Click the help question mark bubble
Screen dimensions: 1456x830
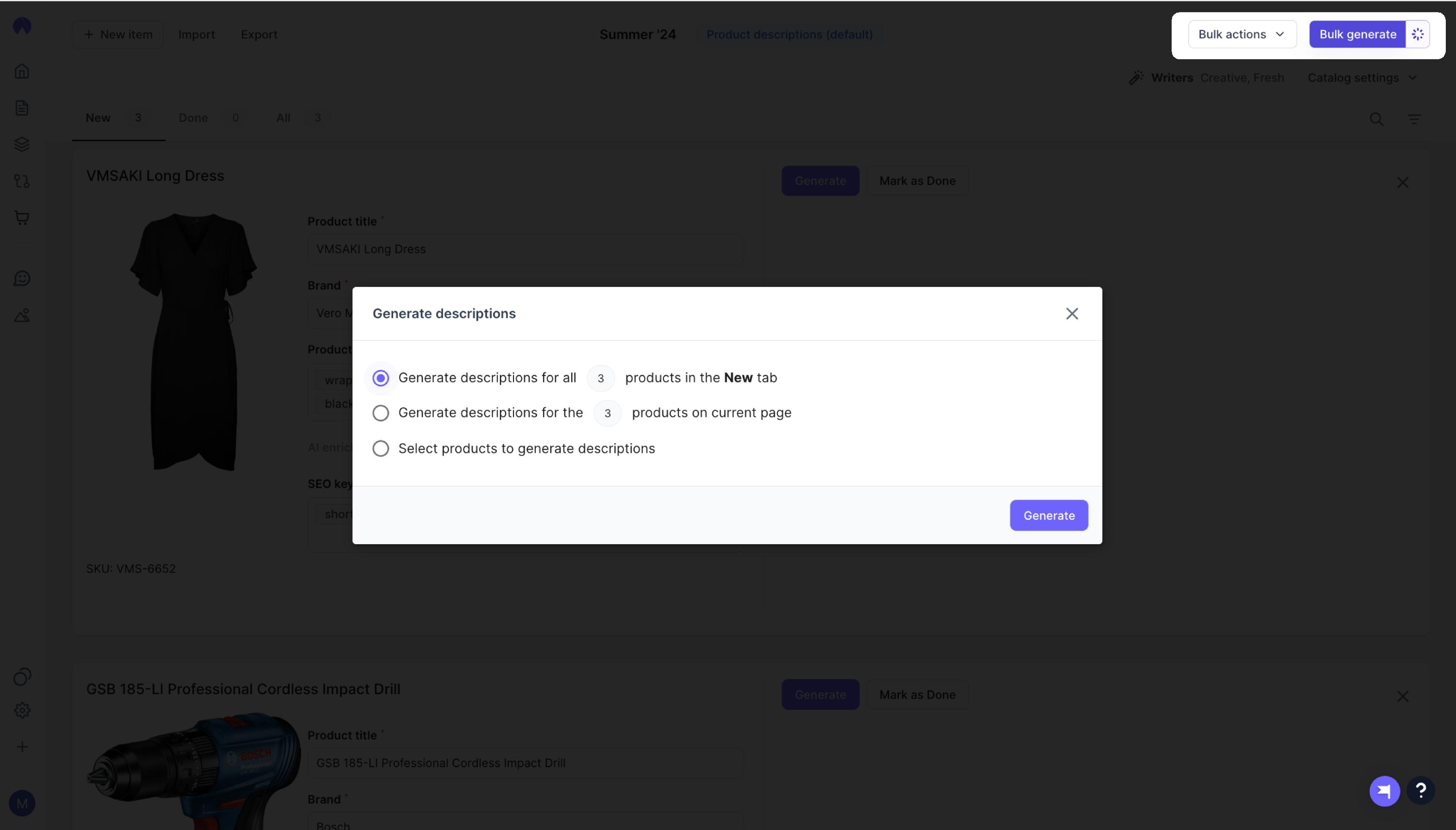[x=1421, y=791]
